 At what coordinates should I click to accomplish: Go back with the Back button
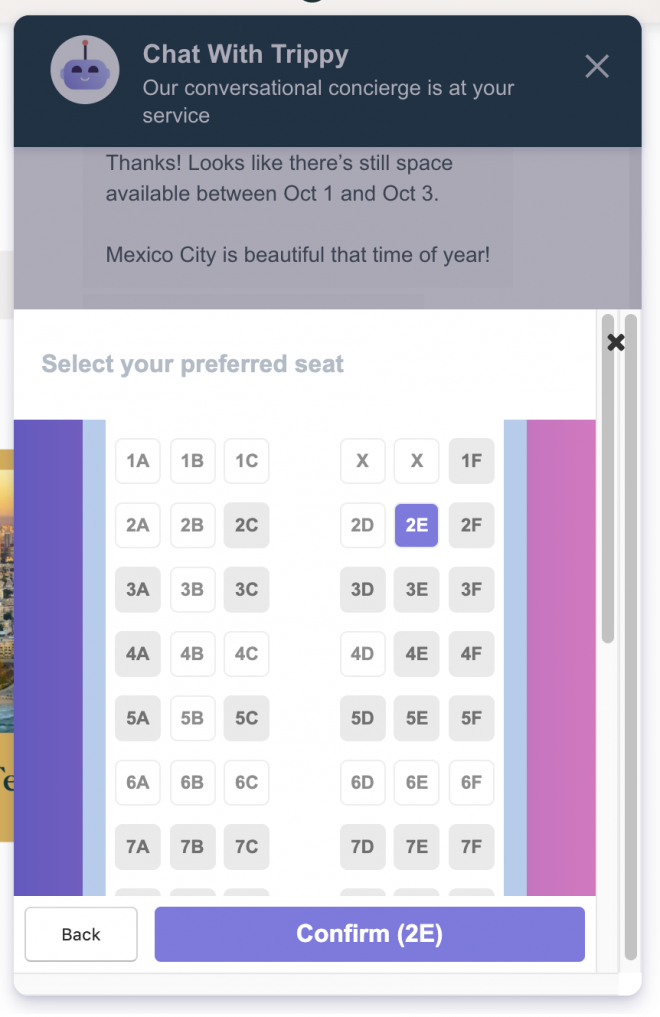(81, 934)
